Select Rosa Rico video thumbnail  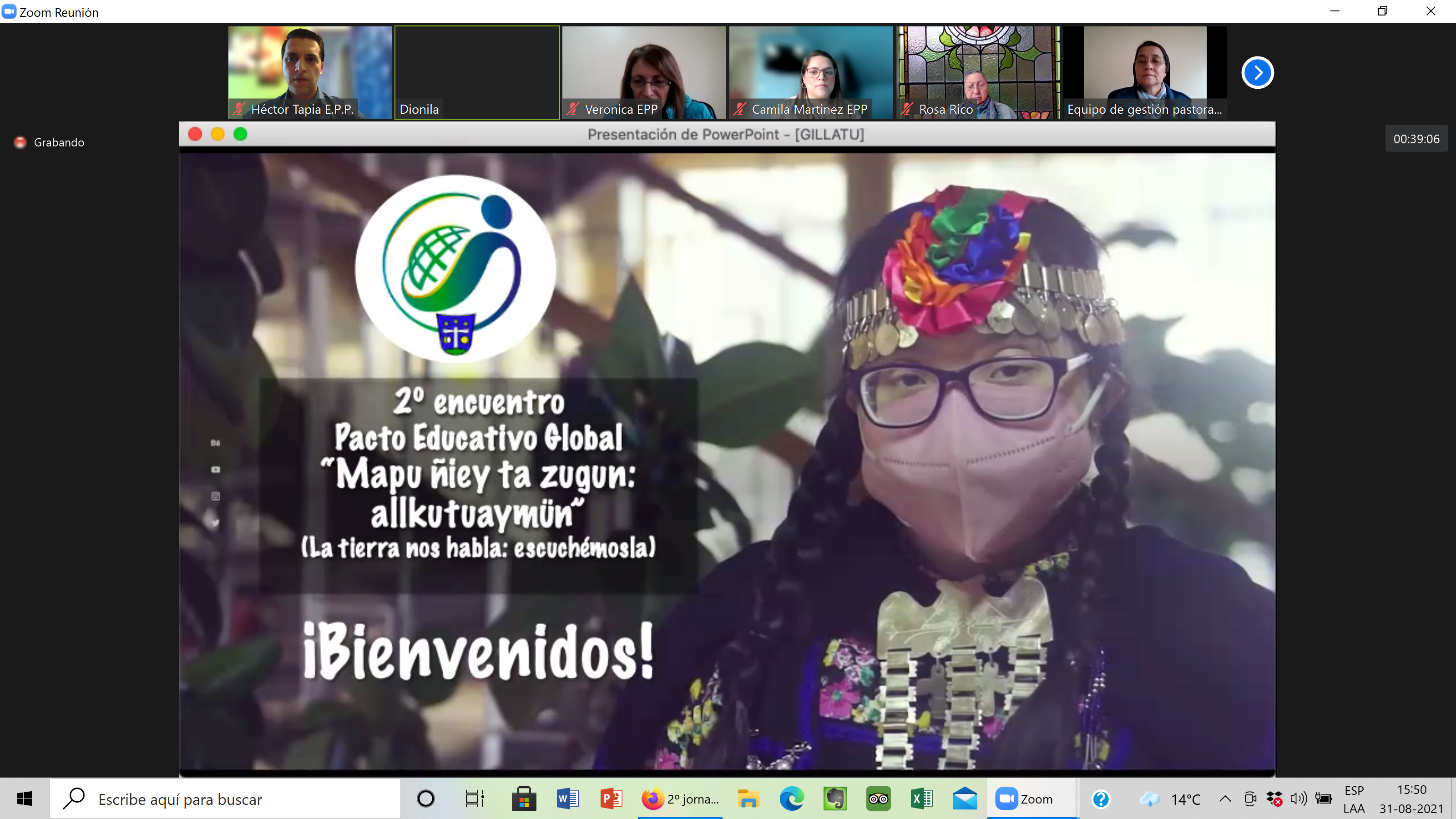978,72
